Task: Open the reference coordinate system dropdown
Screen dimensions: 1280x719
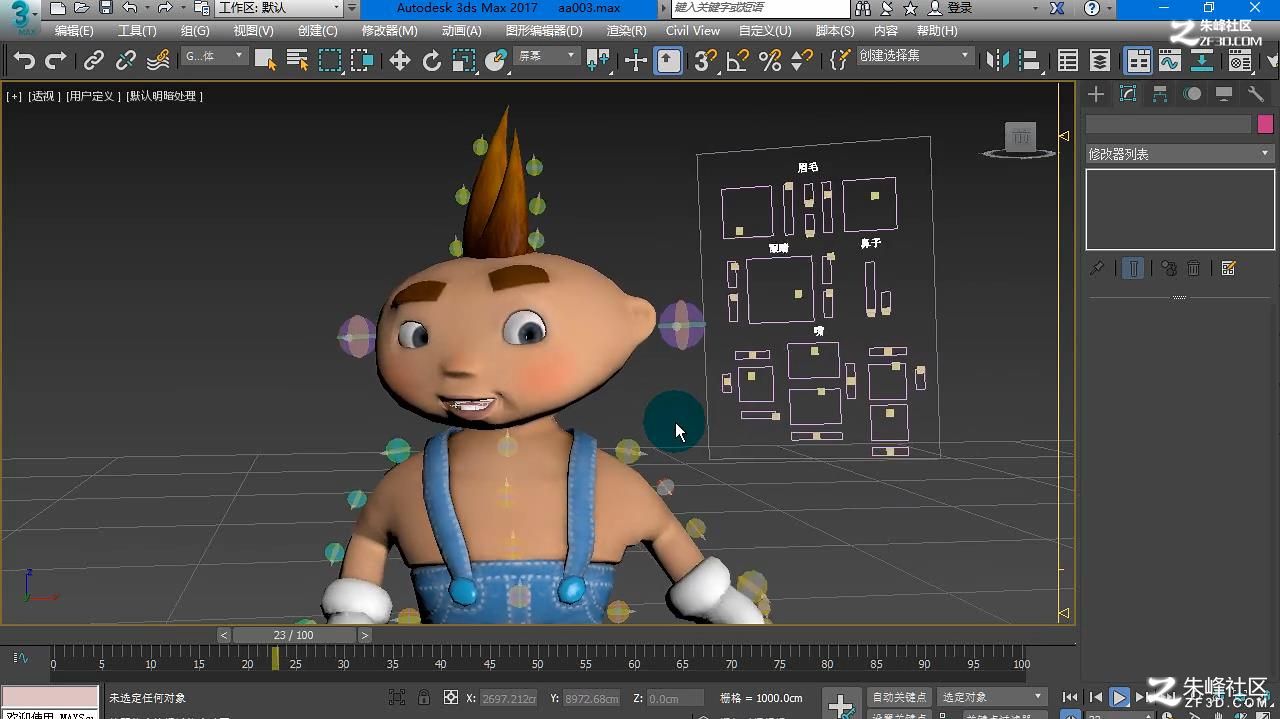Action: tap(546, 57)
